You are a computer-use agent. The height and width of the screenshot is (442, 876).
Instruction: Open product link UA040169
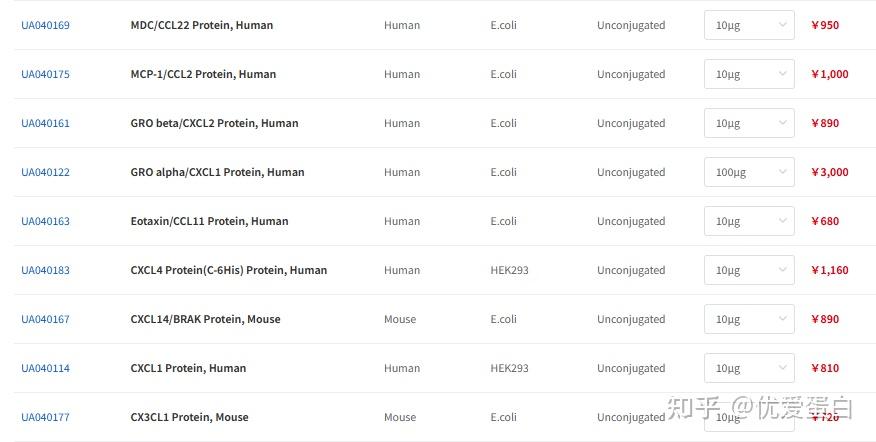coord(46,25)
